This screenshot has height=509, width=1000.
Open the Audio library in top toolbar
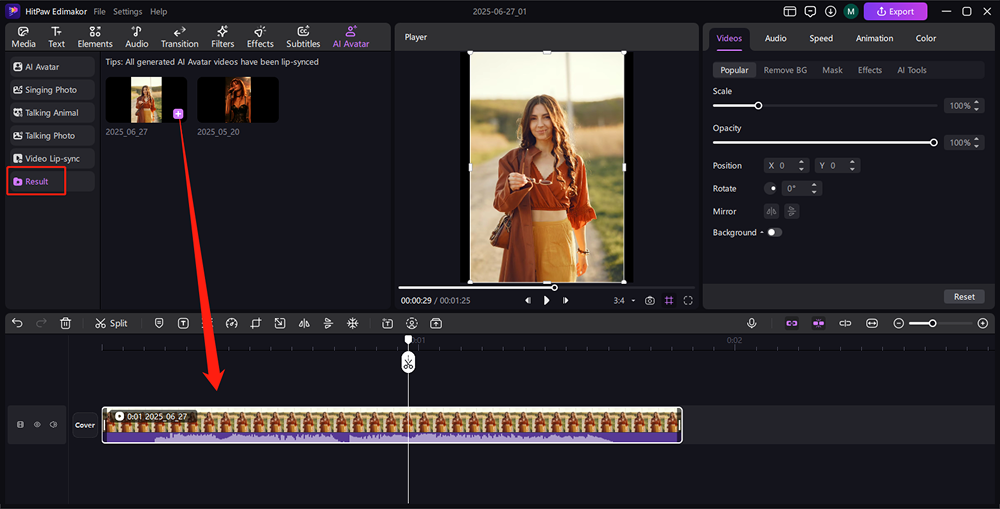point(136,37)
